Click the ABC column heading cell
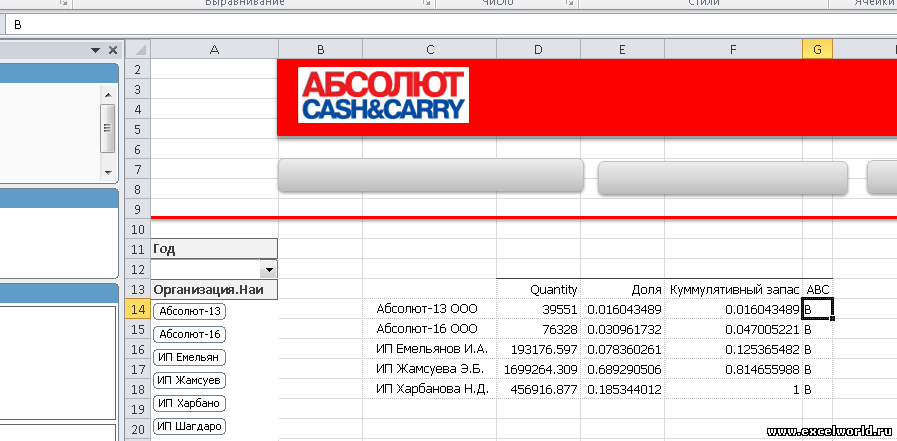This screenshot has width=897, height=441. [817, 289]
